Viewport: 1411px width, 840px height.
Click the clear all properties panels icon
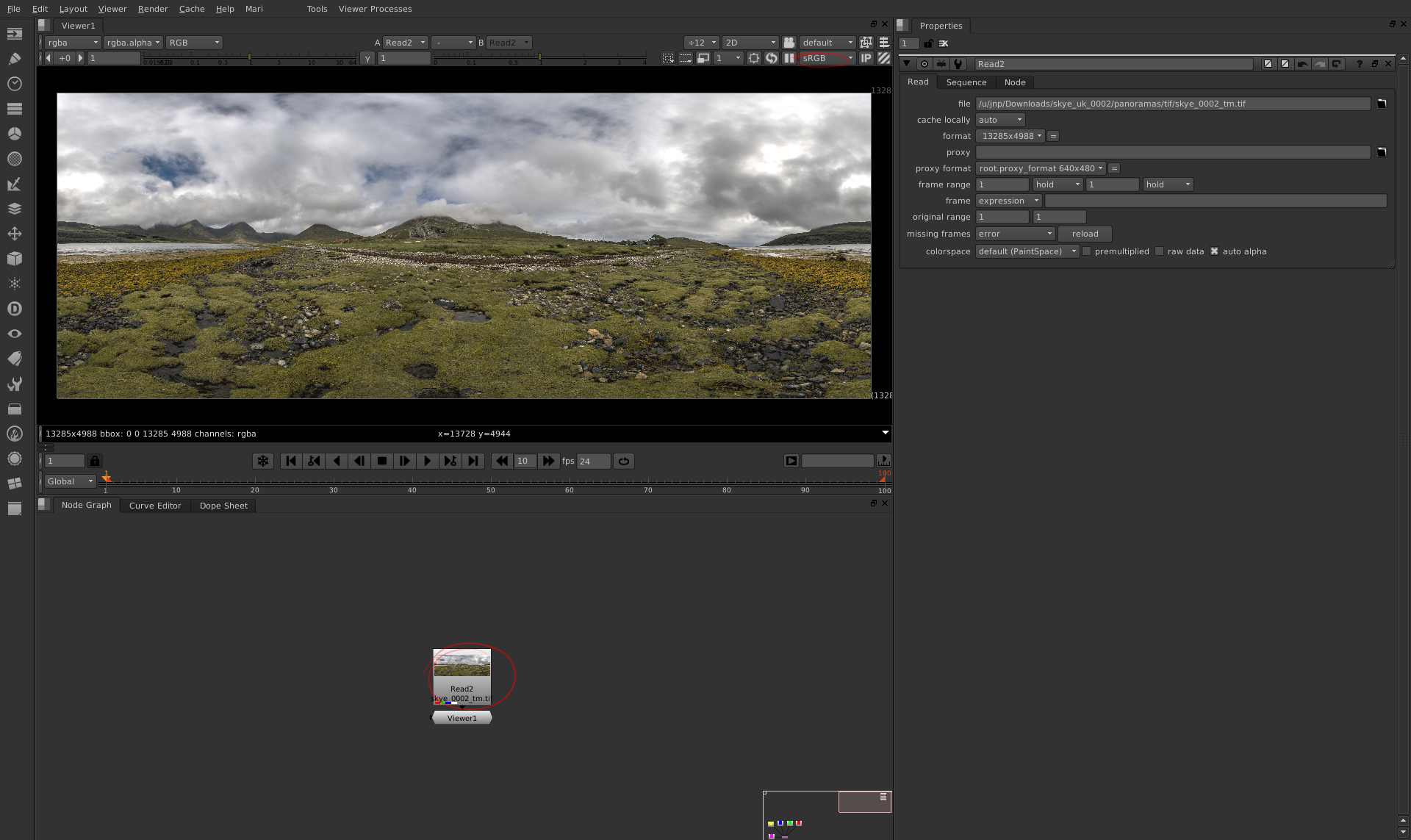[x=944, y=43]
